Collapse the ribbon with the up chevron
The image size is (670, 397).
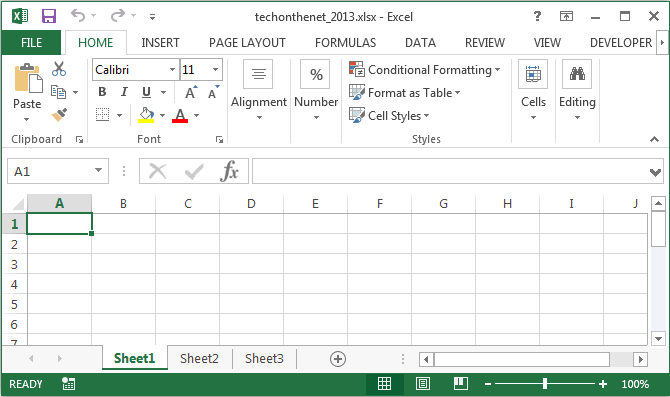pyautogui.click(x=654, y=139)
